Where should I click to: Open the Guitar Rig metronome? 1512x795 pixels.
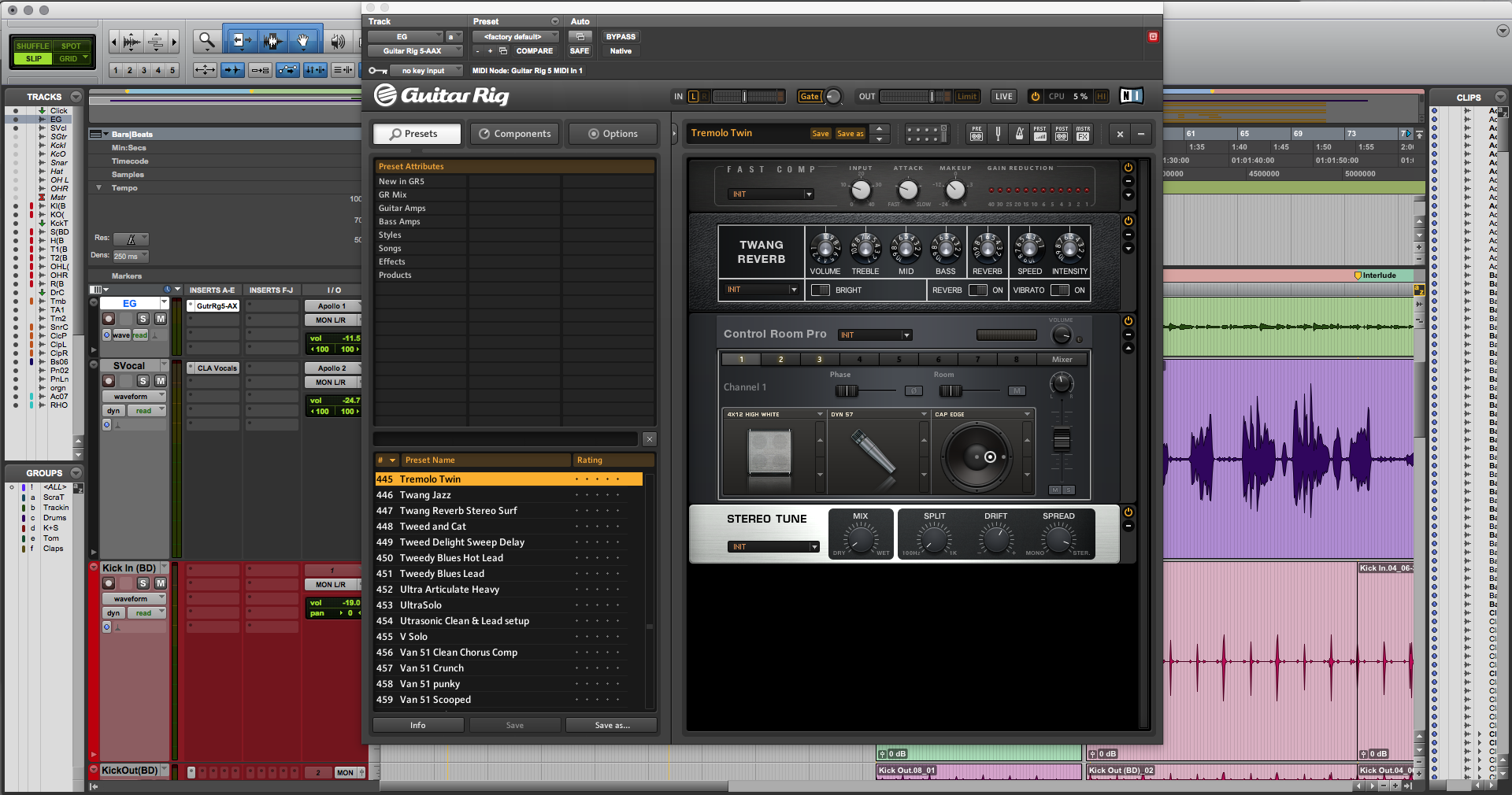1019,133
